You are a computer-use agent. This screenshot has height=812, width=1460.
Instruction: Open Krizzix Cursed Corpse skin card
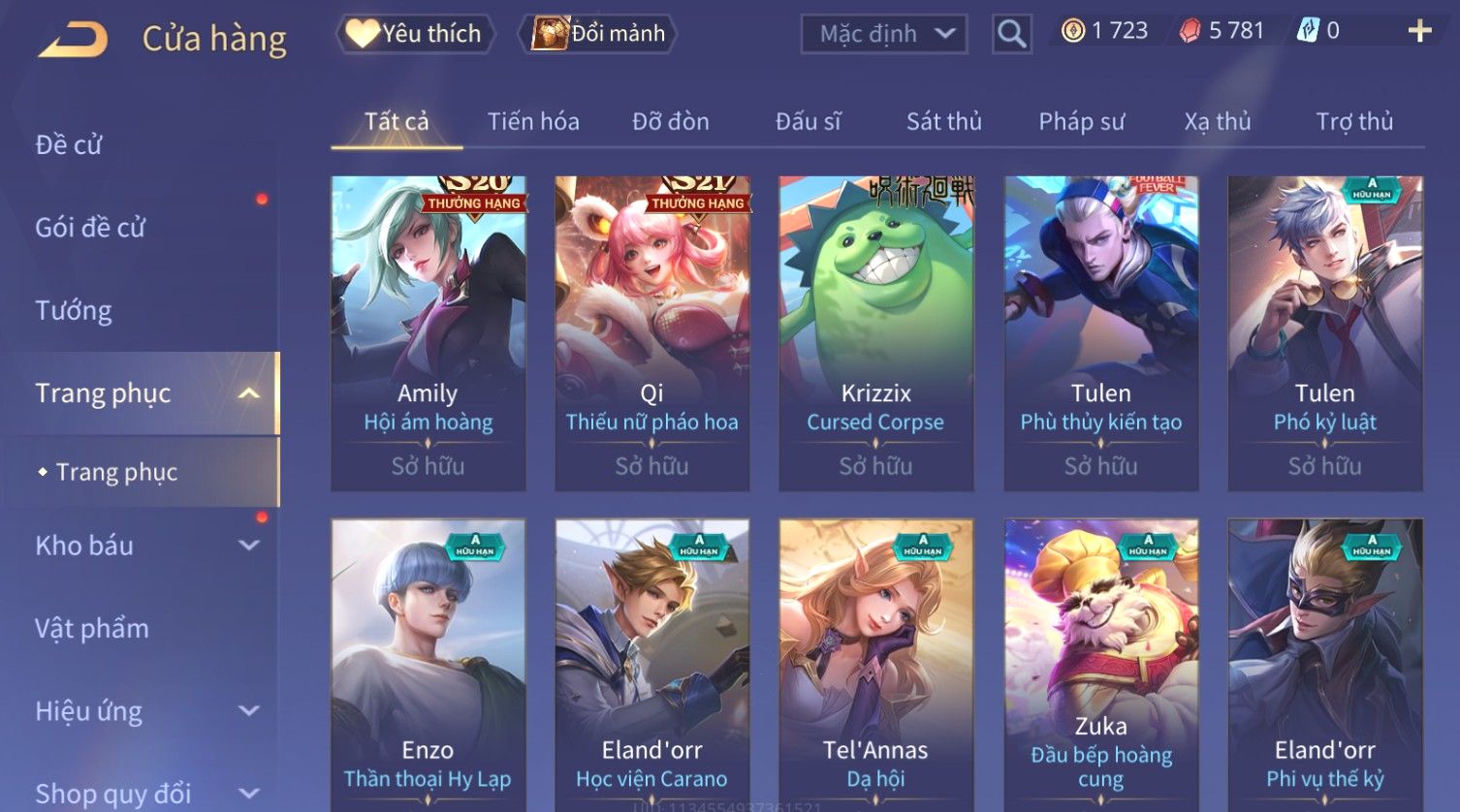point(876,333)
